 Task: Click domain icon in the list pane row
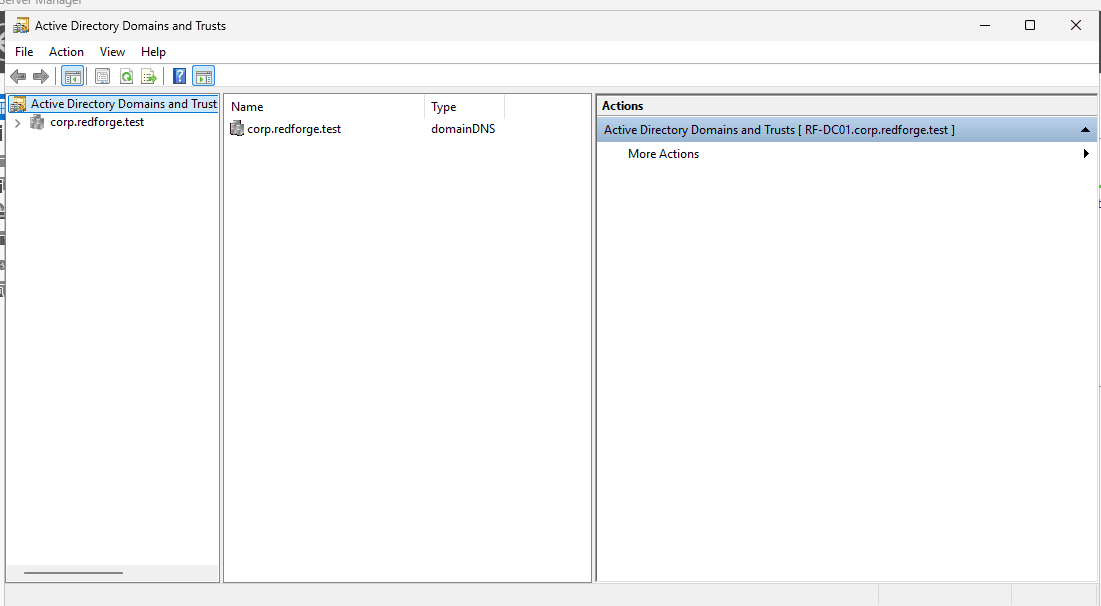(x=237, y=129)
